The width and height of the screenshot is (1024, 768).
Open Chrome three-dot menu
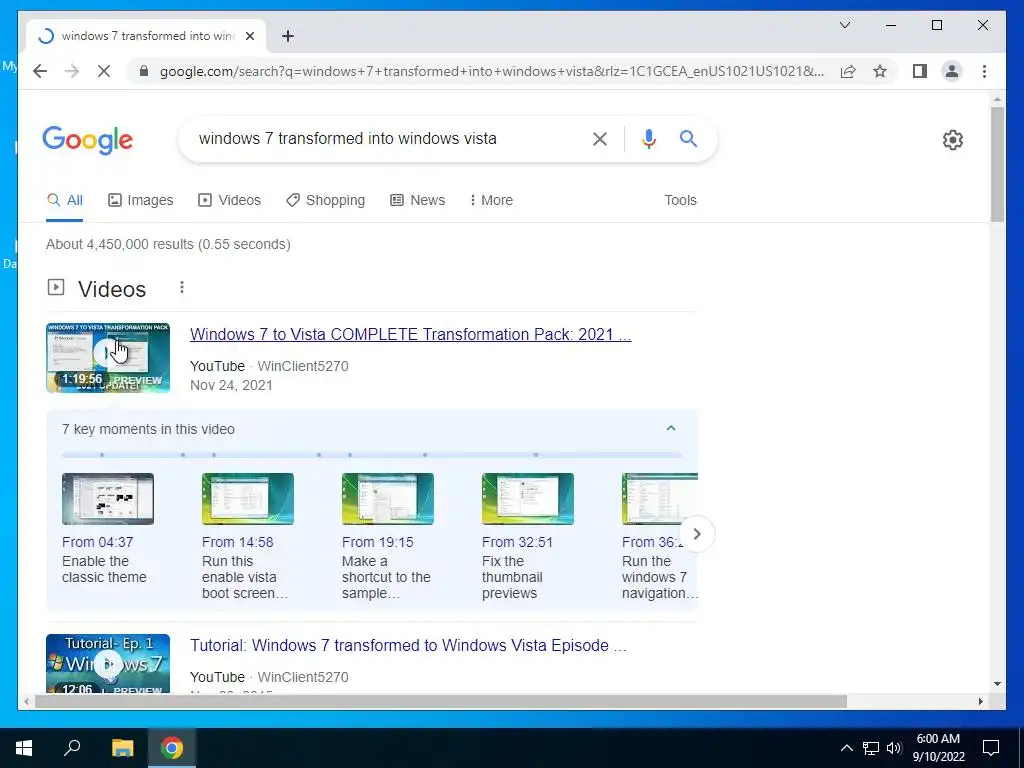[x=984, y=71]
